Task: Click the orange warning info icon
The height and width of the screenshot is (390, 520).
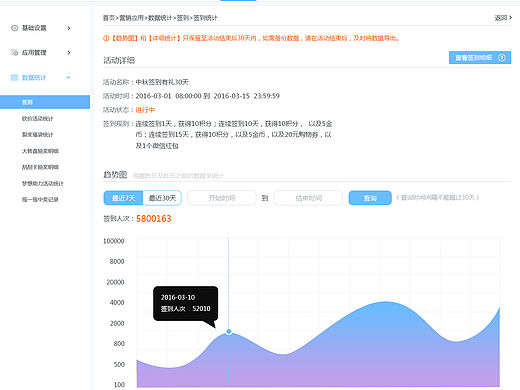Action: (x=106, y=38)
